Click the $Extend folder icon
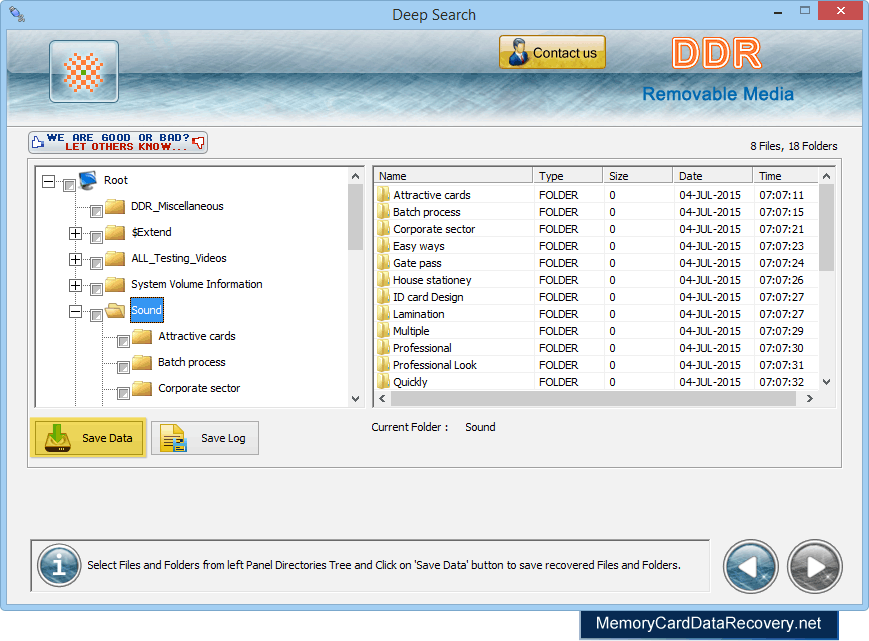This screenshot has height=641, width=869. [x=115, y=233]
